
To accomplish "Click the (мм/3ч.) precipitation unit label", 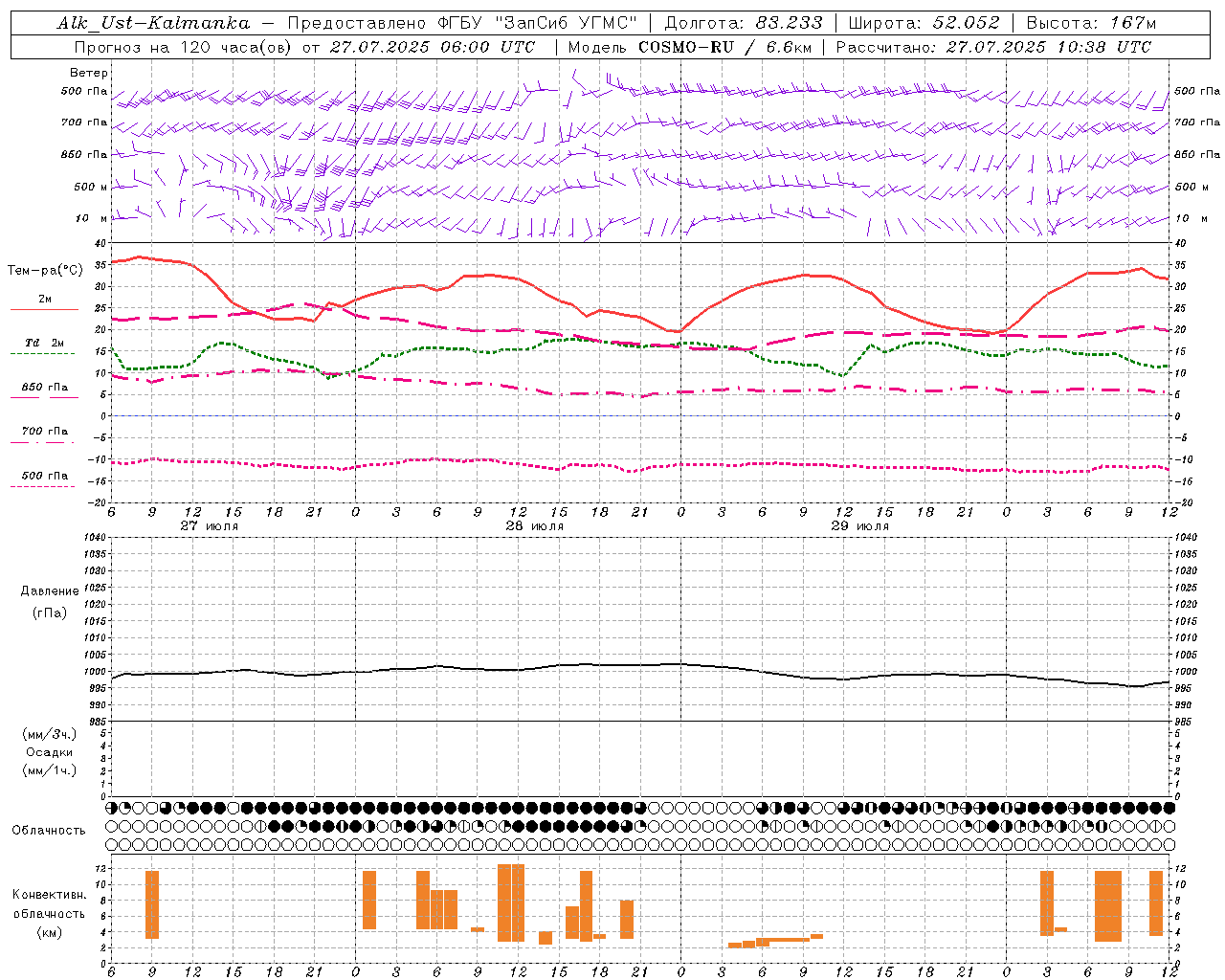I will [50, 734].
